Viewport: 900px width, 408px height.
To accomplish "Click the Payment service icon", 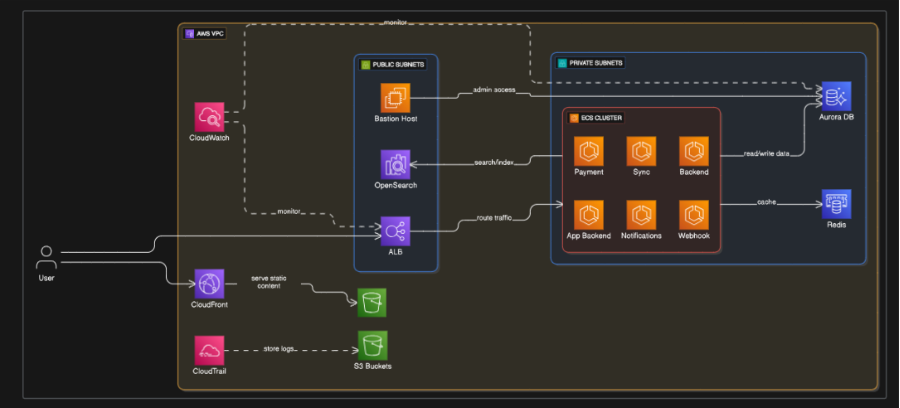I will pyautogui.click(x=589, y=151).
